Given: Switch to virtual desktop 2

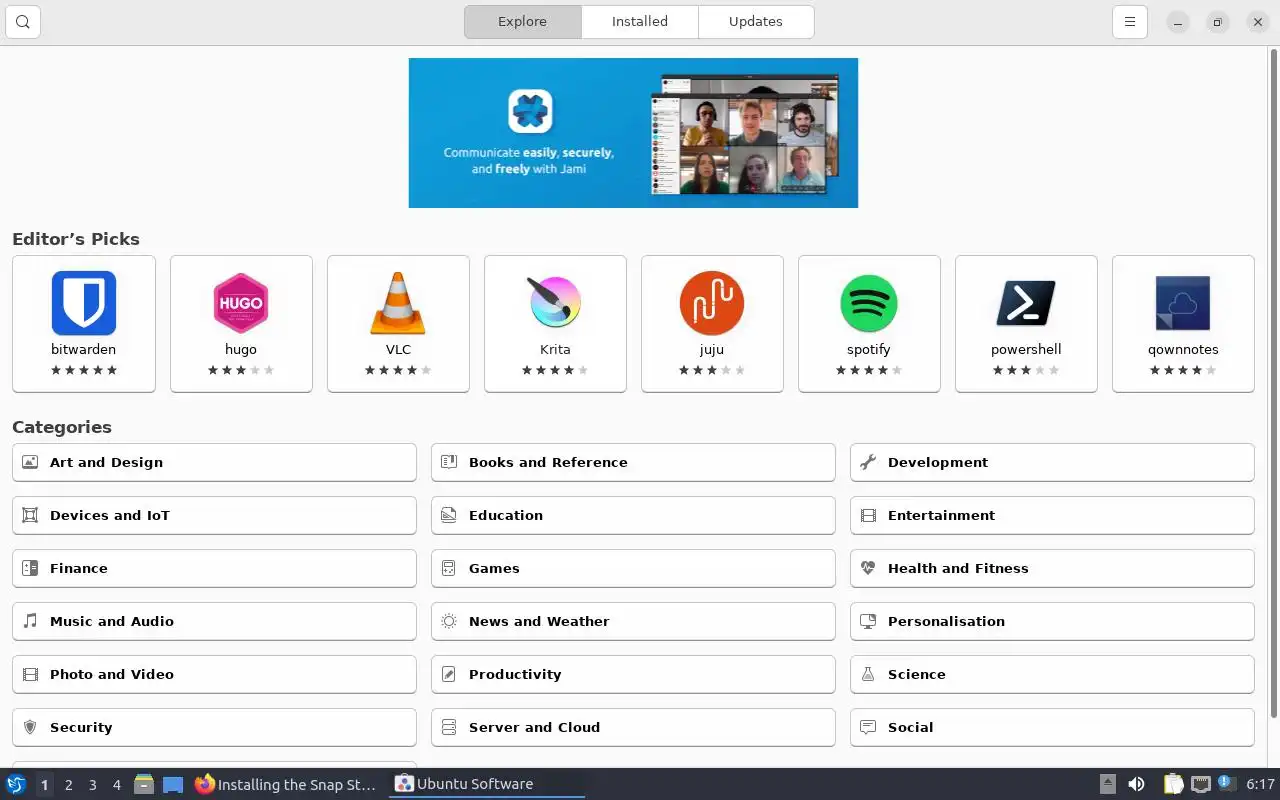Looking at the screenshot, I should 68,784.
